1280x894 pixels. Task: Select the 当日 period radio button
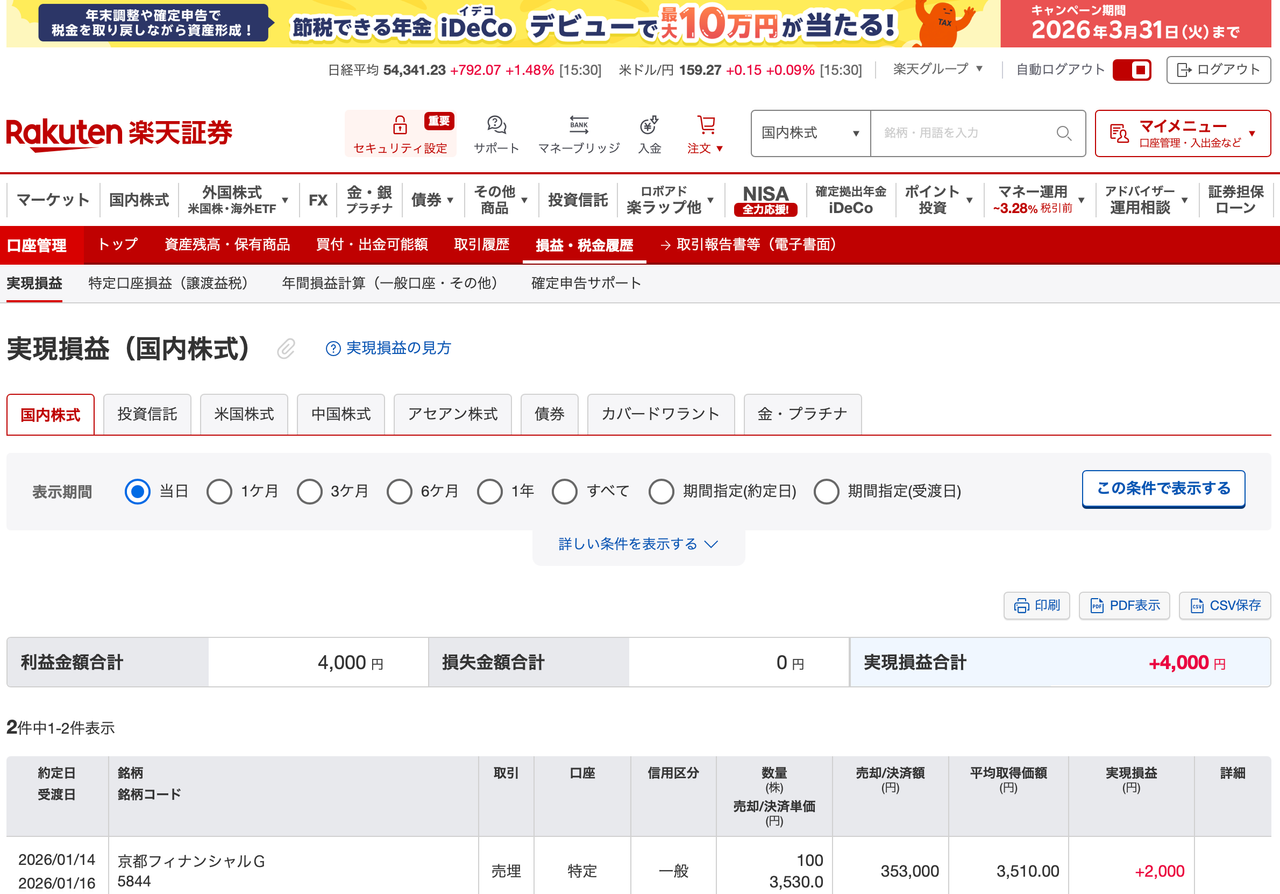click(x=137, y=491)
